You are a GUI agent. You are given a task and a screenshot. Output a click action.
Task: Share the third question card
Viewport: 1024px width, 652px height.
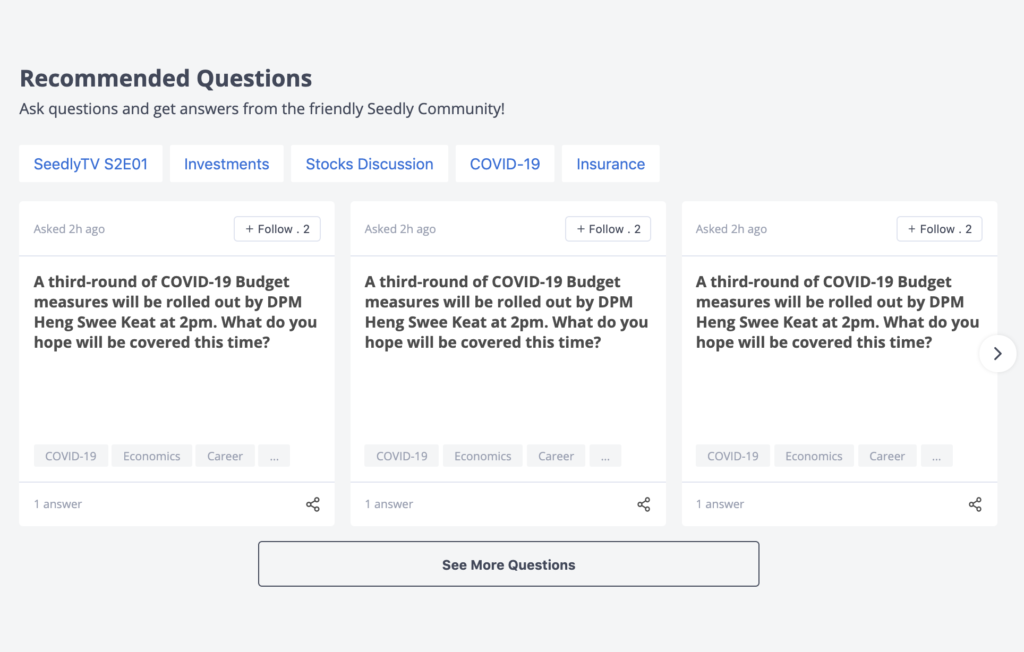tap(975, 504)
